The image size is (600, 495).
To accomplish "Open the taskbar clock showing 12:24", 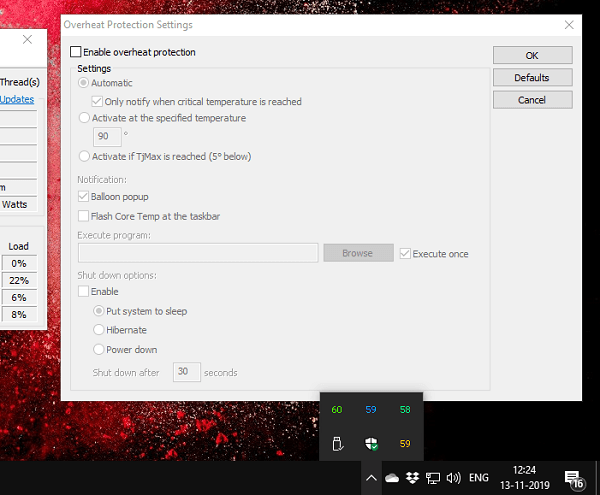I will [x=525, y=478].
